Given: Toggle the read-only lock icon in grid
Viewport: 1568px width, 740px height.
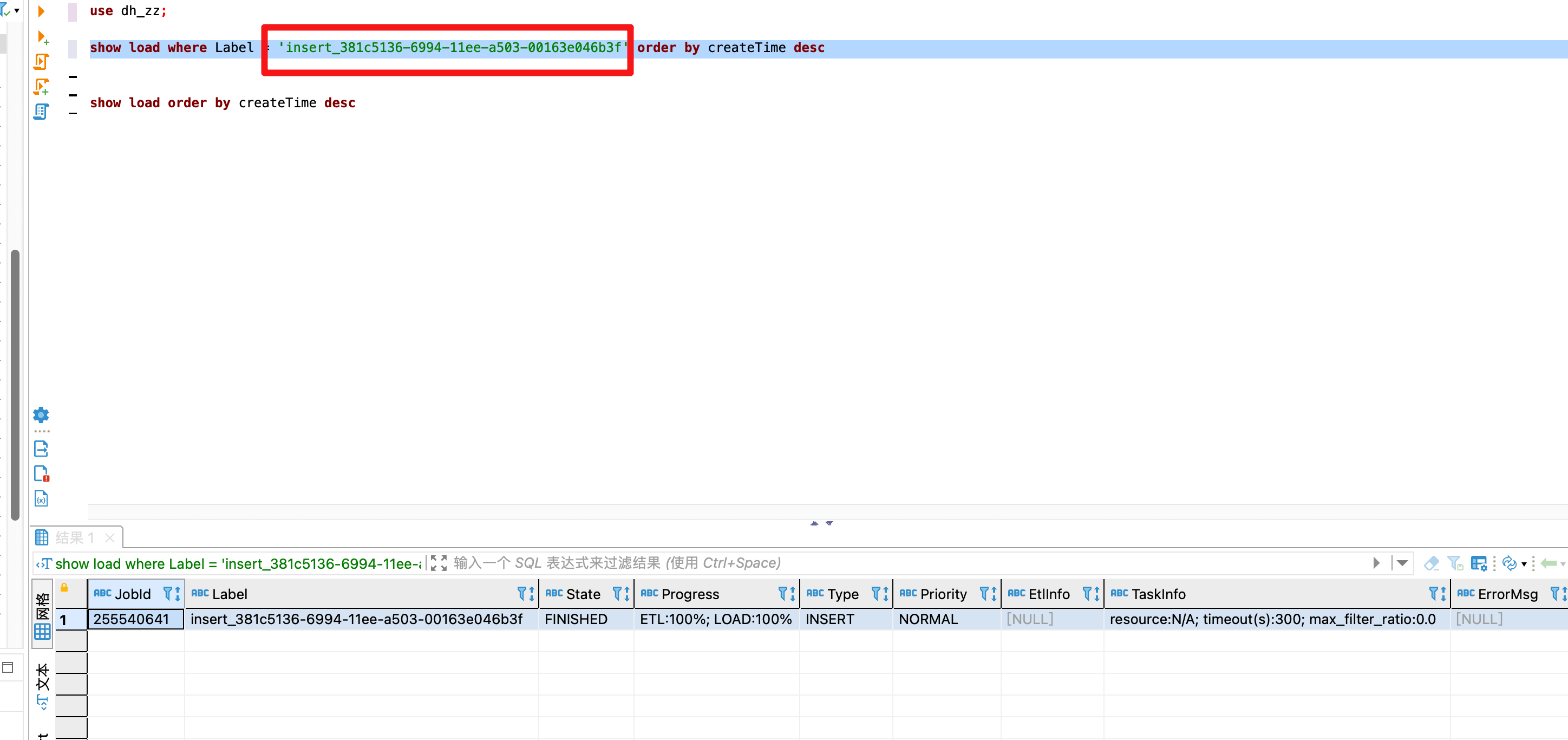Looking at the screenshot, I should coord(64,588).
